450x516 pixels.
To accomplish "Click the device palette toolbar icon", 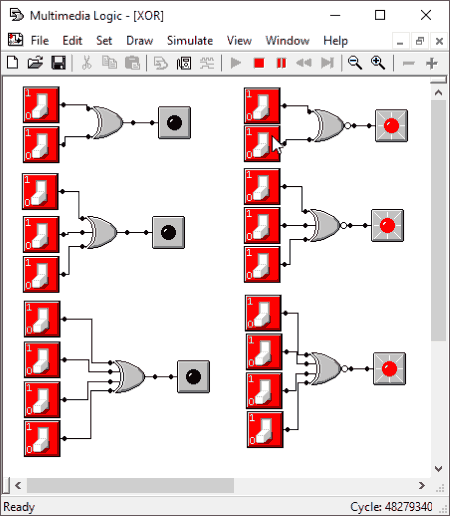I will 184,63.
